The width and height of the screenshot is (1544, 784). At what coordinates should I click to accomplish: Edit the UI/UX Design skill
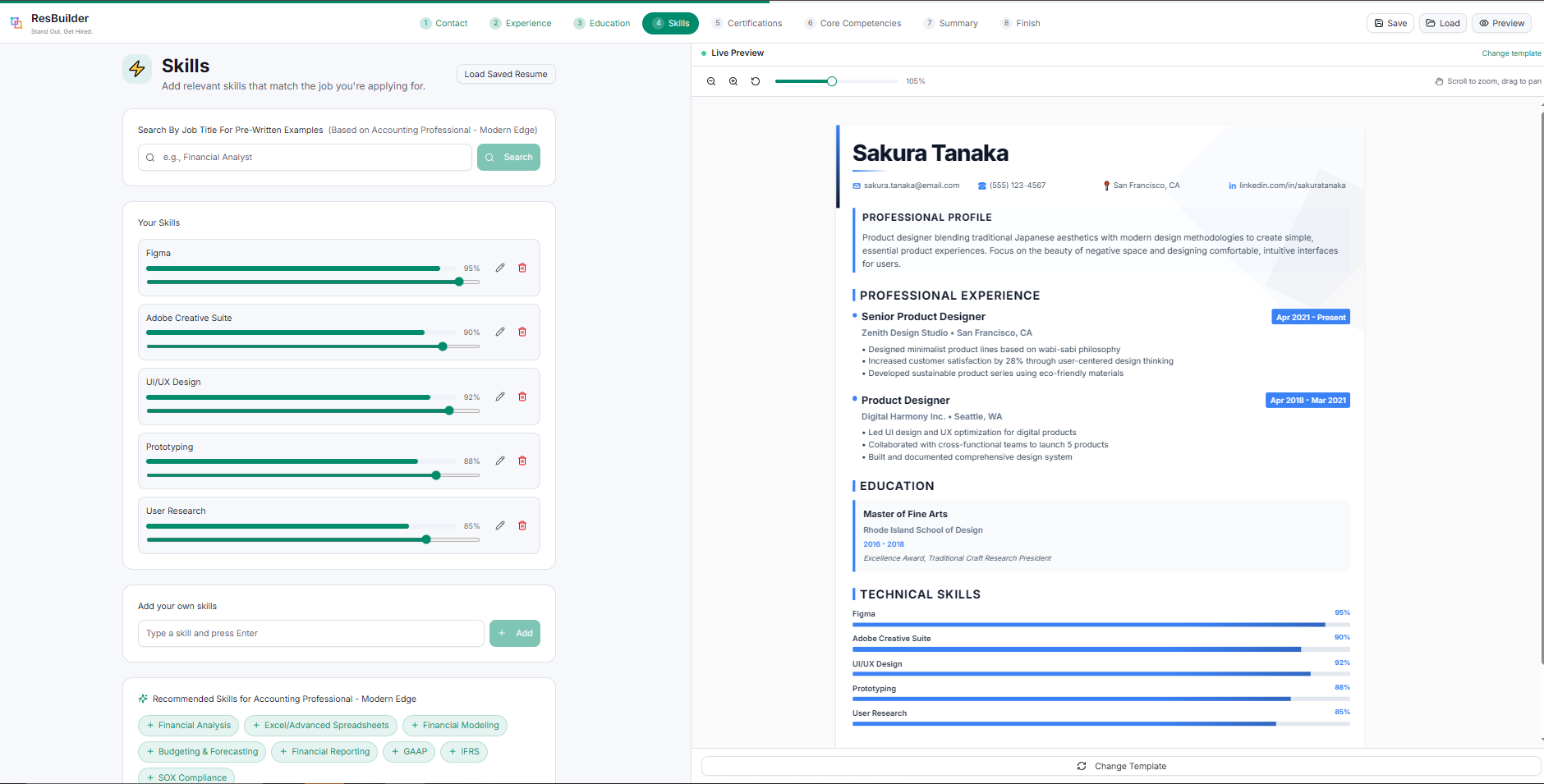click(x=500, y=397)
